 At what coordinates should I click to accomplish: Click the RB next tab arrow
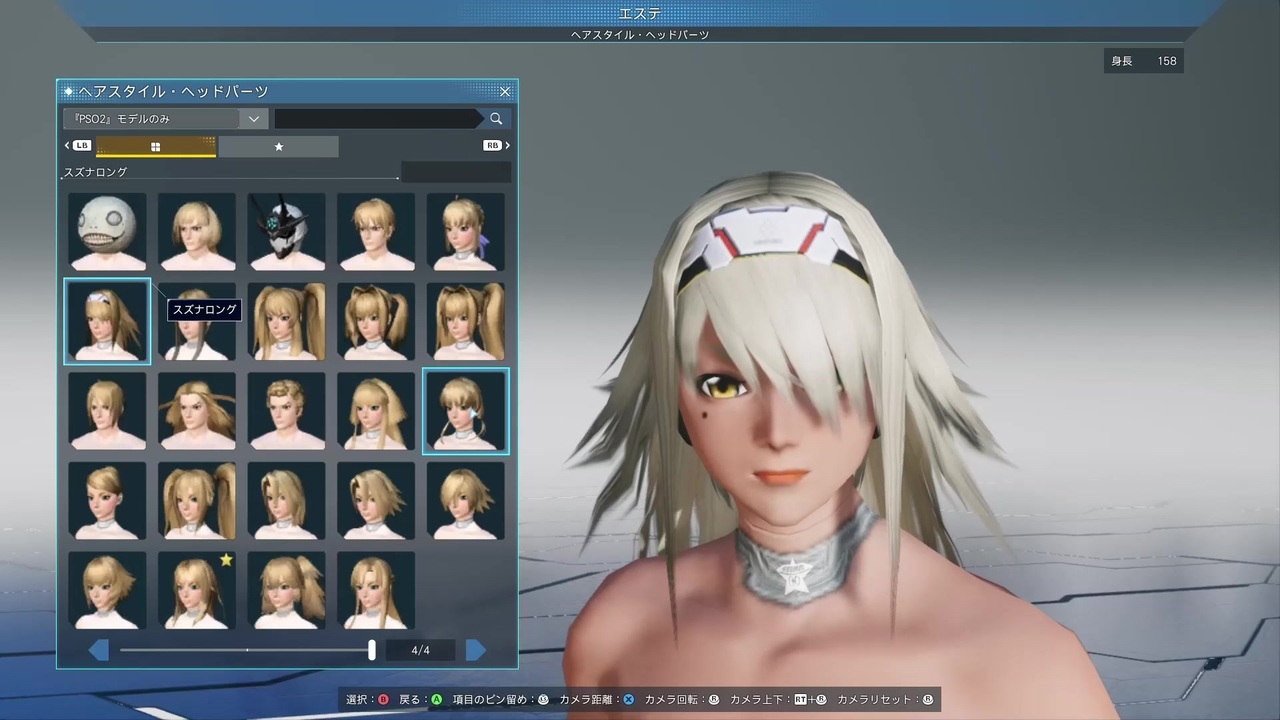tap(497, 146)
